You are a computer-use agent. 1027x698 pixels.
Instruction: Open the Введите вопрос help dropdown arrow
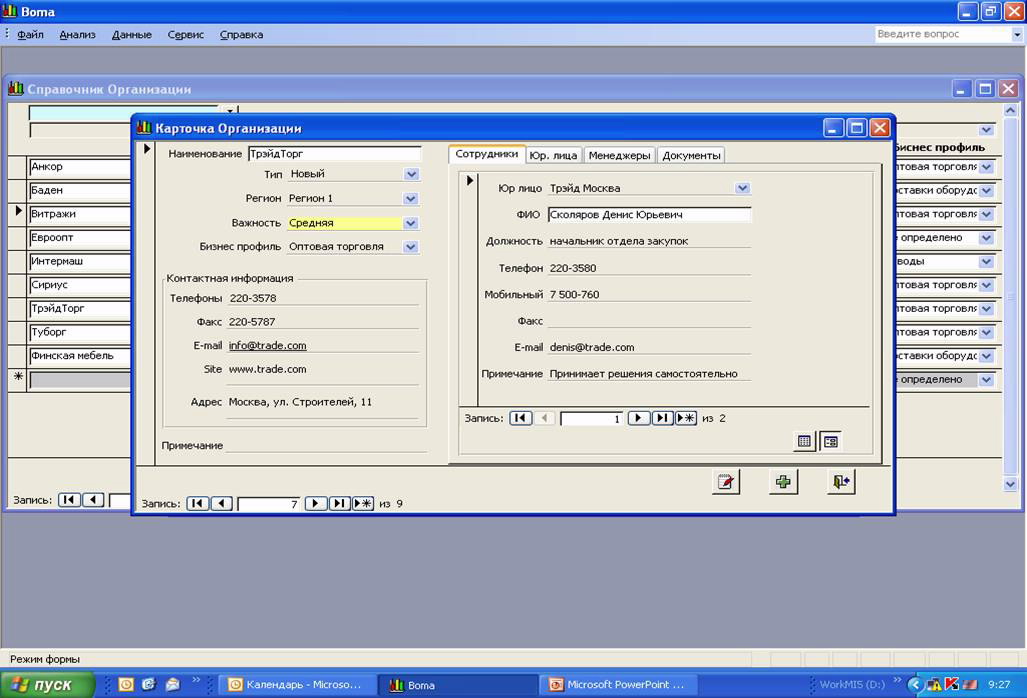click(1017, 35)
